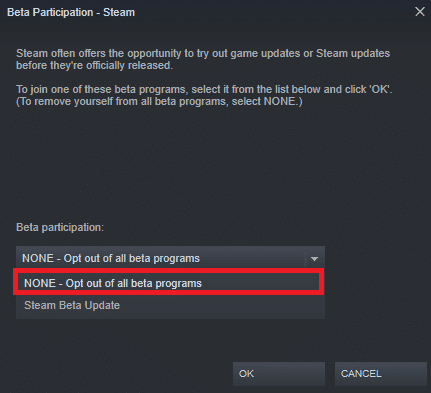The width and height of the screenshot is (431, 393).
Task: Click the 'Beta Participation - Steam' title bar
Action: [71, 12]
